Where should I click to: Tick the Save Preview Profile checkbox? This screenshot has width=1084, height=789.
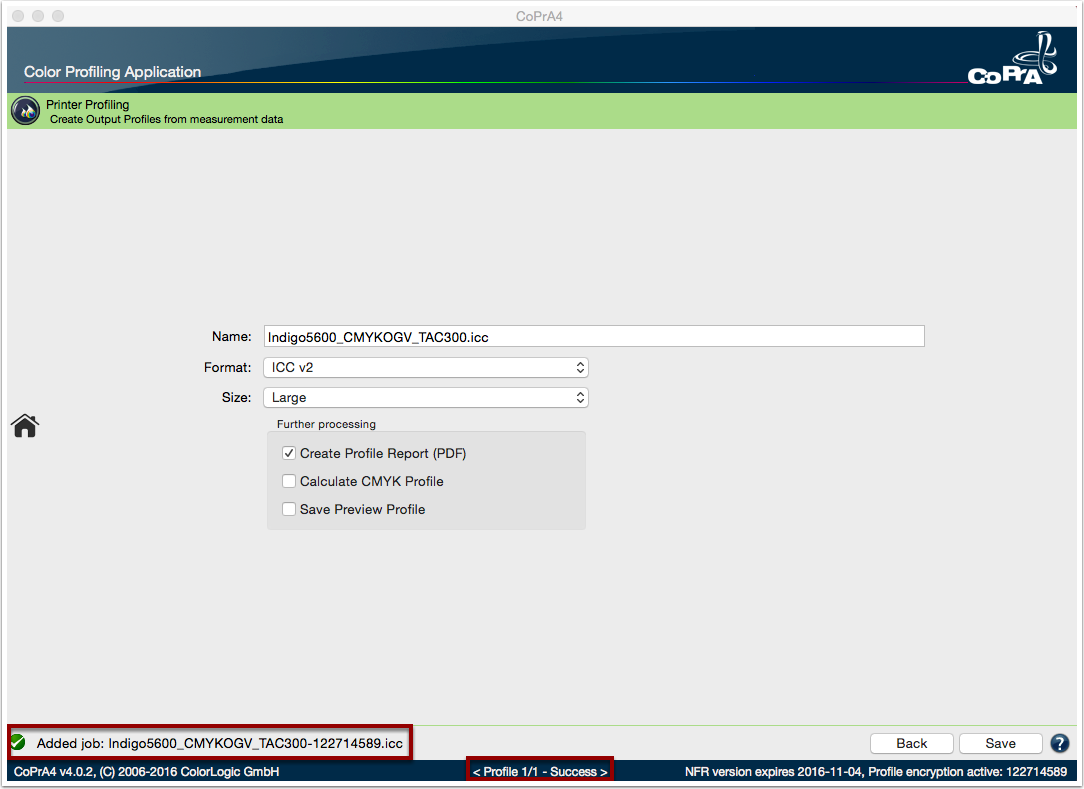(289, 510)
